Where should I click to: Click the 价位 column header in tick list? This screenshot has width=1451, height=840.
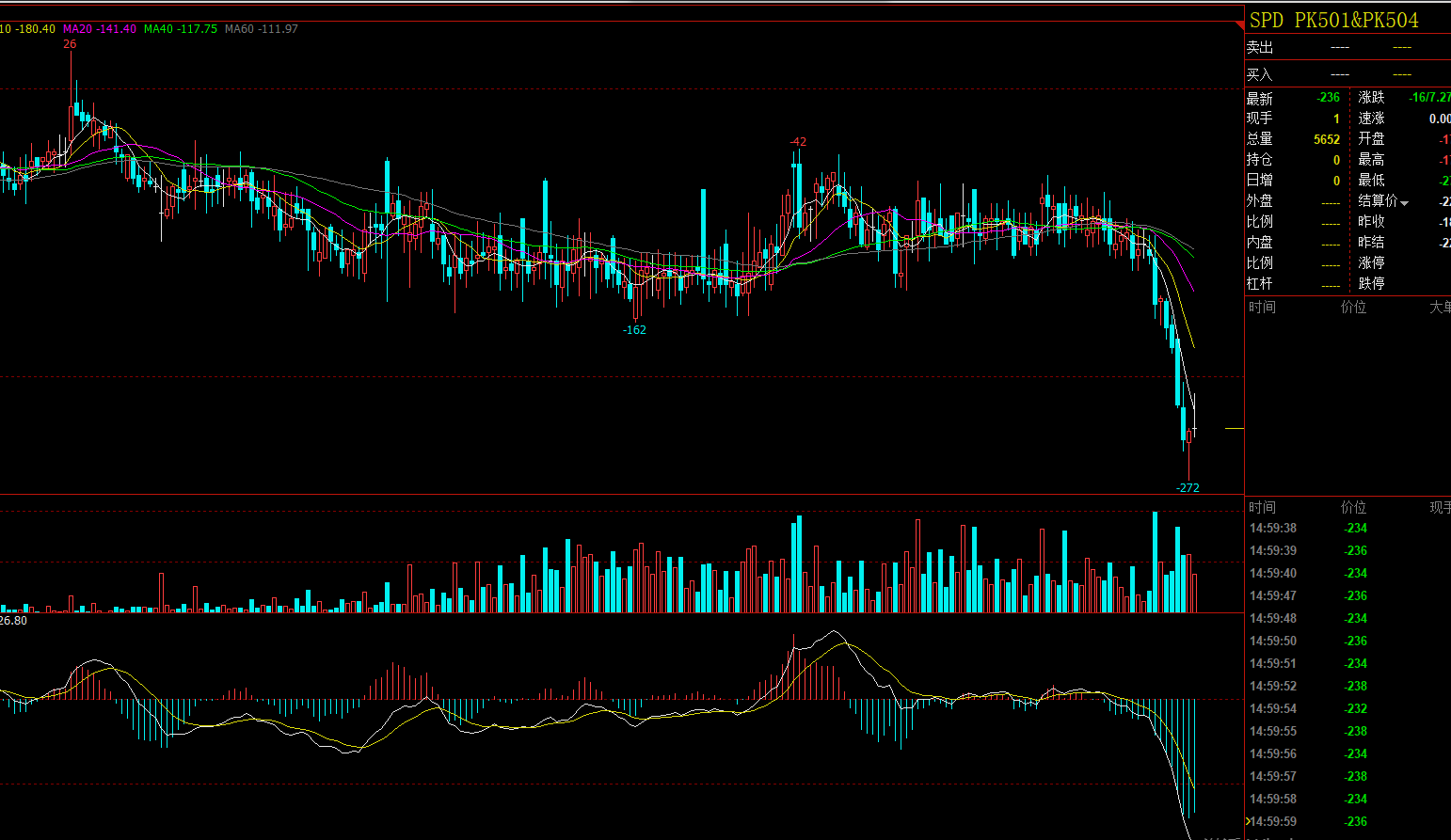[x=1353, y=507]
